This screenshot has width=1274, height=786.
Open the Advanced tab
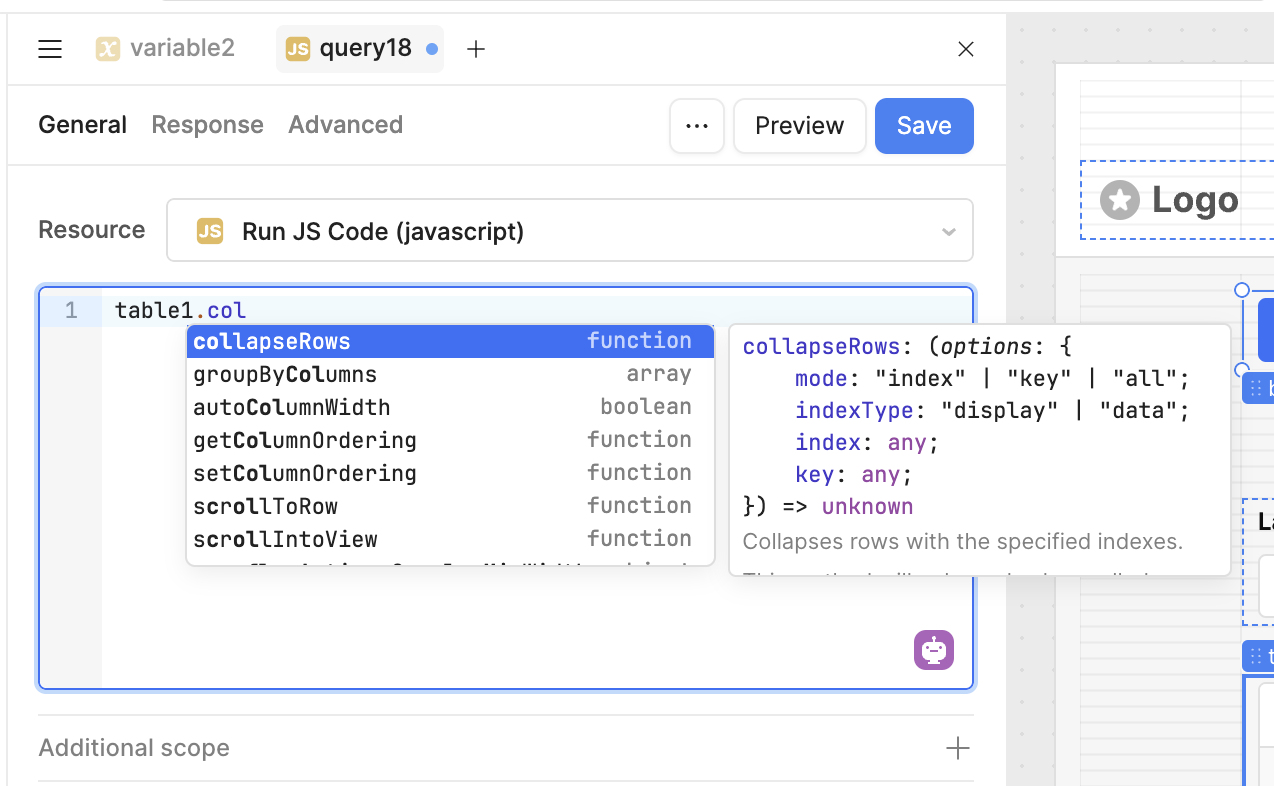pos(345,125)
